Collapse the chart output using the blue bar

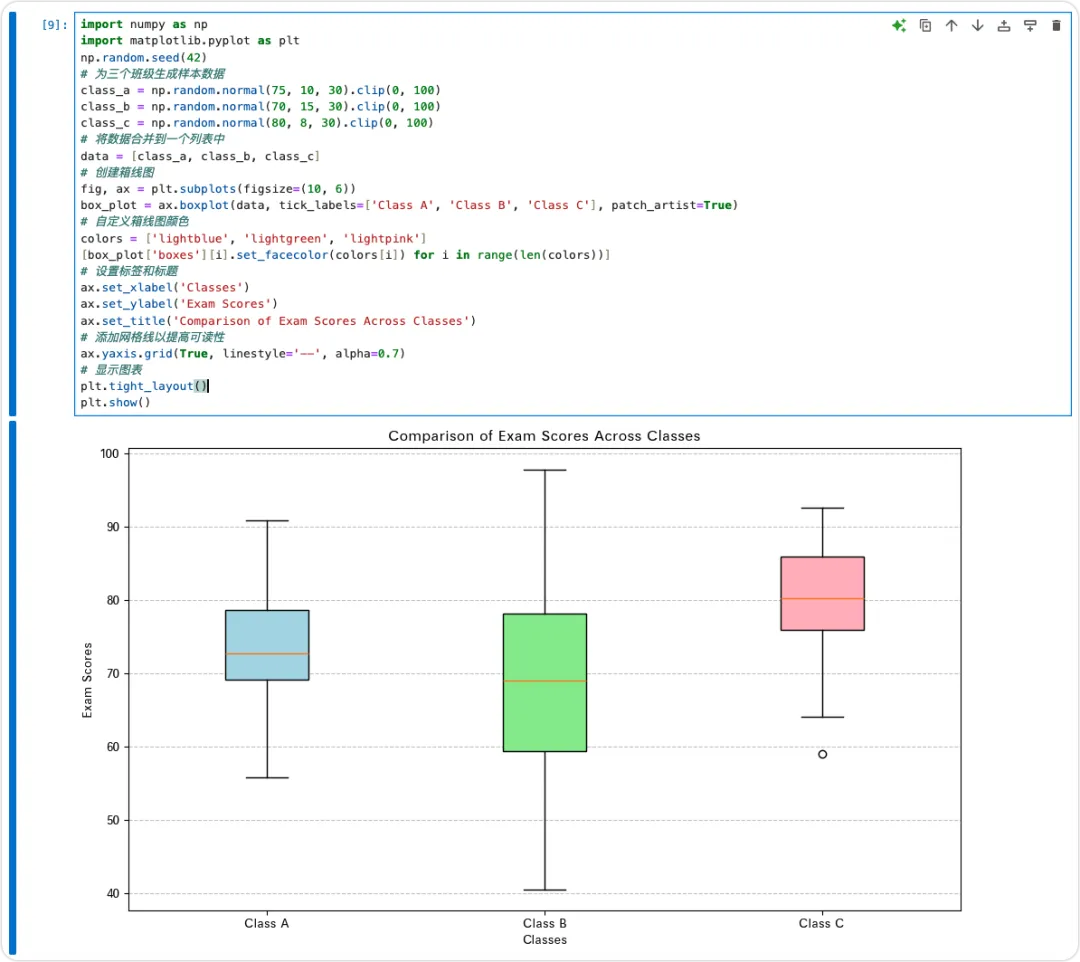pos(12,687)
